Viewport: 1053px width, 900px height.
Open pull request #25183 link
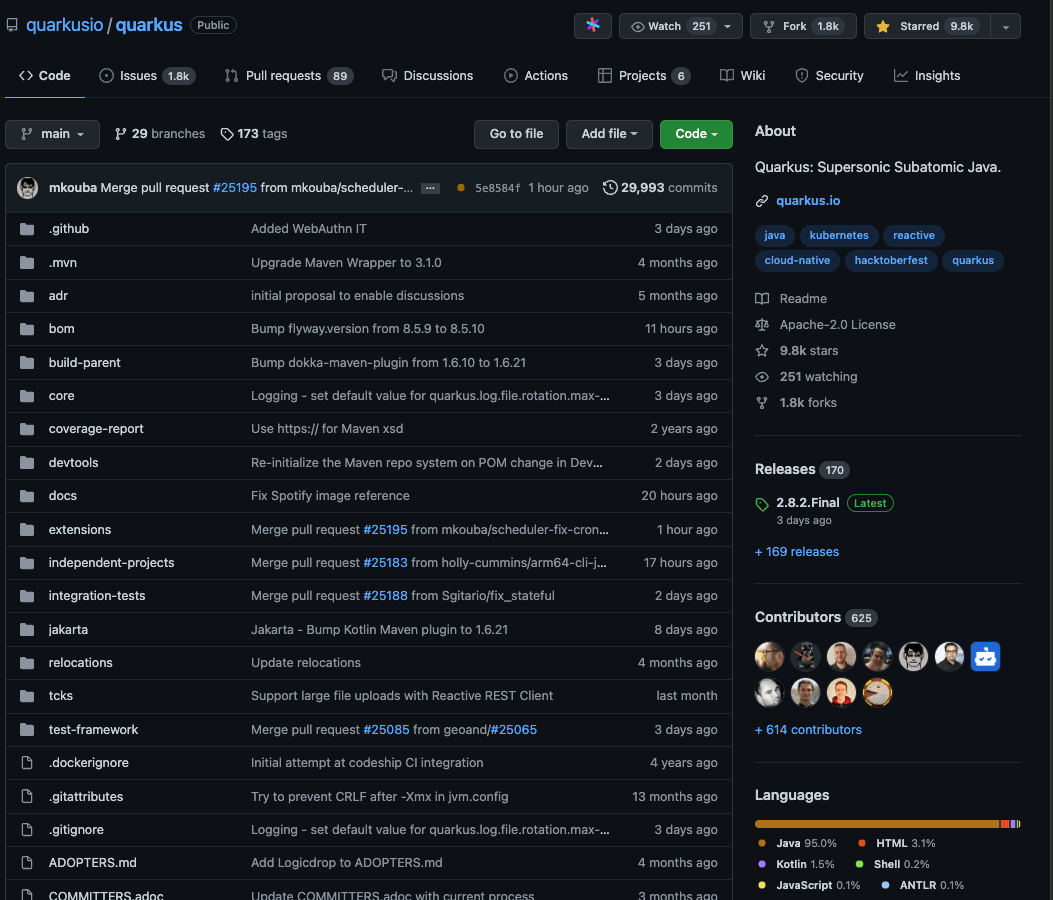pyautogui.click(x=385, y=563)
